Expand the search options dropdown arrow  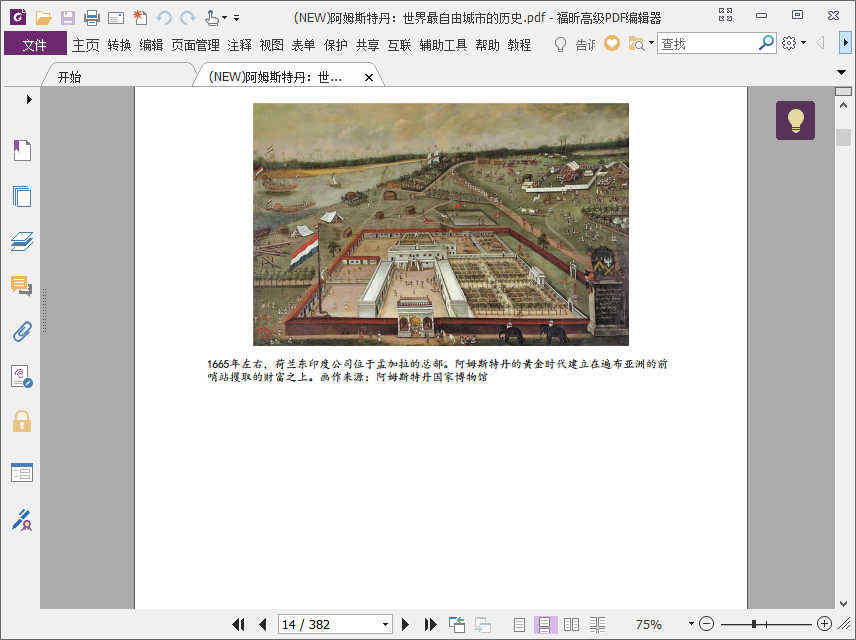click(x=651, y=43)
